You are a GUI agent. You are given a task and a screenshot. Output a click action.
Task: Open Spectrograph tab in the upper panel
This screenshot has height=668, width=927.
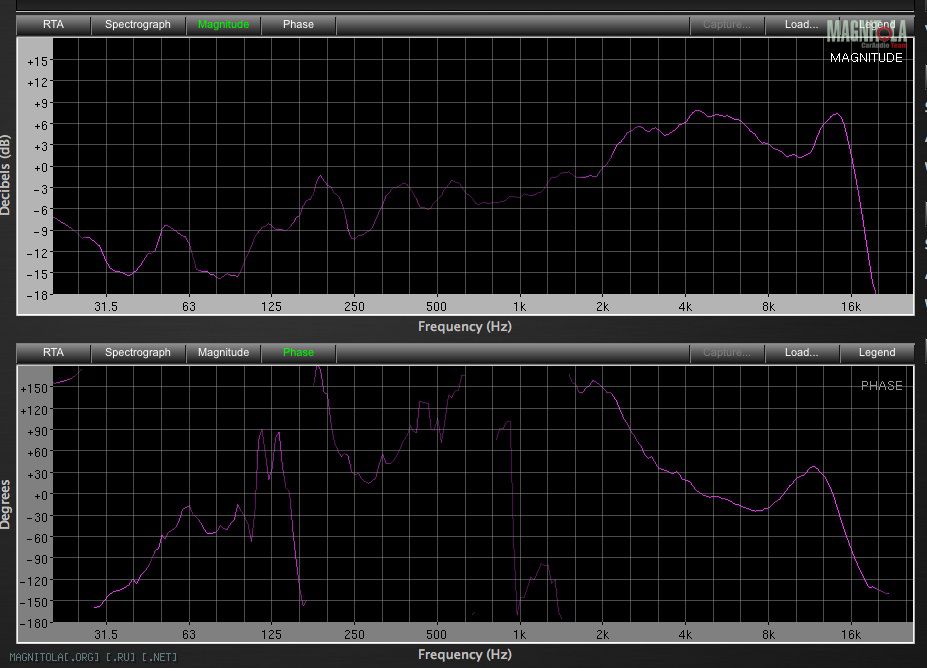point(138,24)
